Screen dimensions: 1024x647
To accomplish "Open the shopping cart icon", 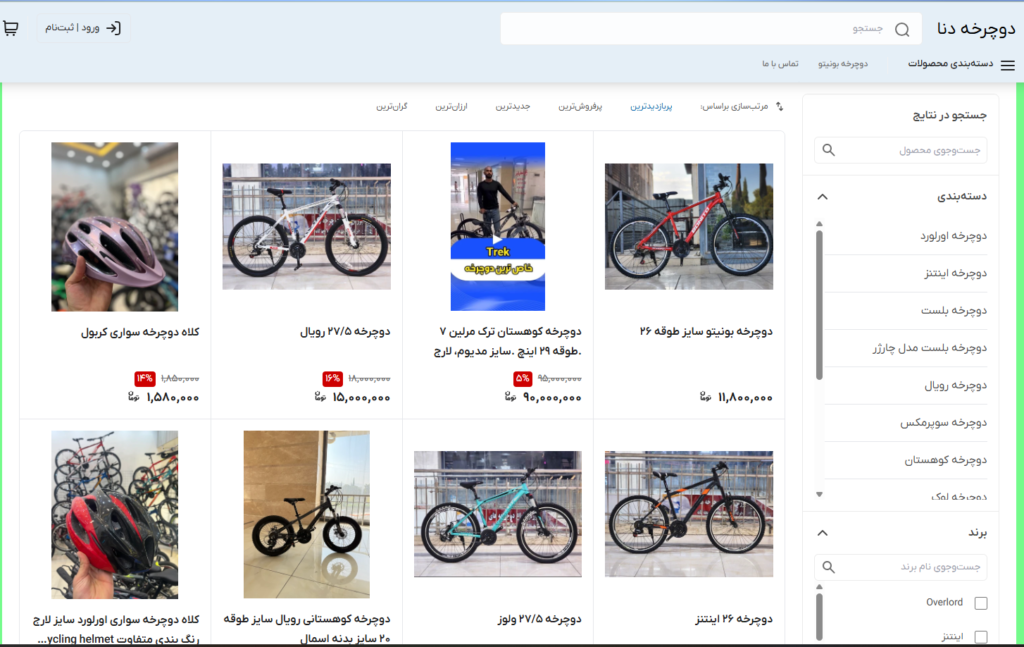I will (x=11, y=28).
